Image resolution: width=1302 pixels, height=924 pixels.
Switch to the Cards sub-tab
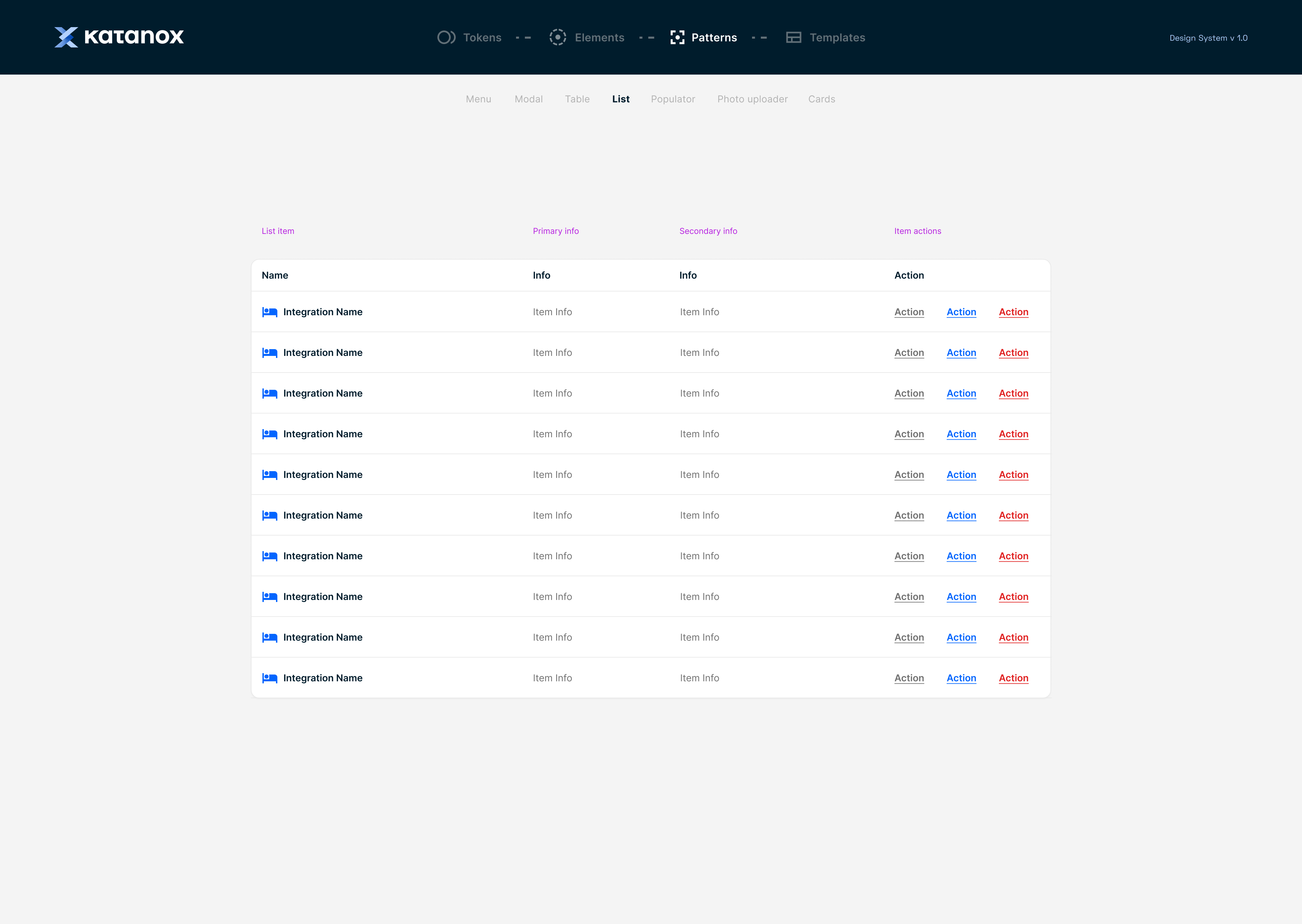click(822, 99)
